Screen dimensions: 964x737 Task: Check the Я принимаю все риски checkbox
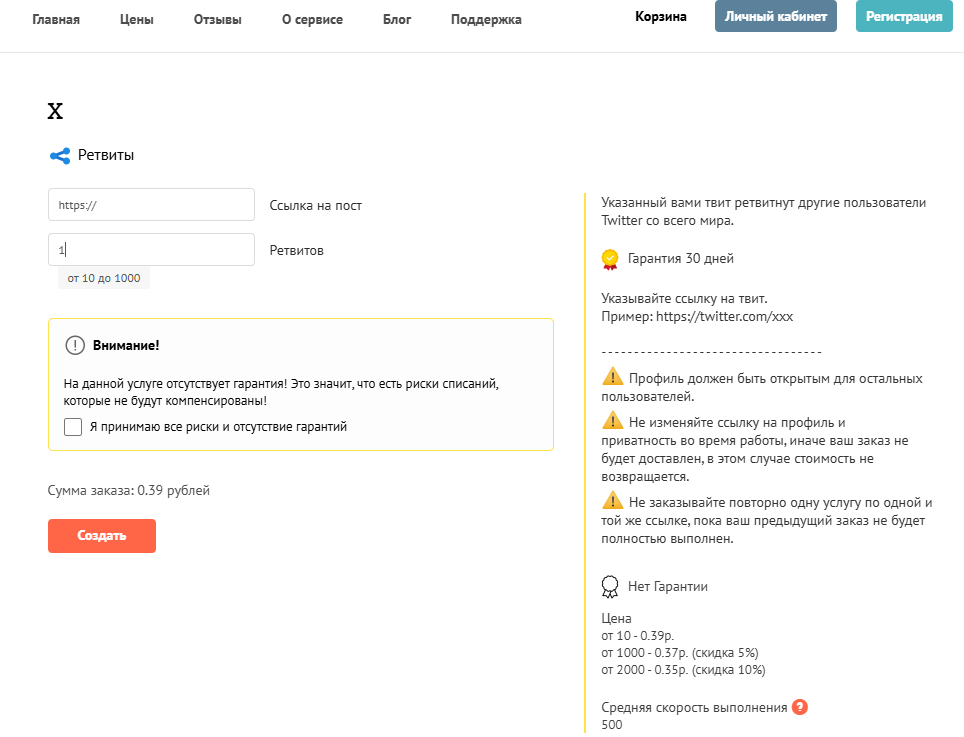click(x=73, y=427)
